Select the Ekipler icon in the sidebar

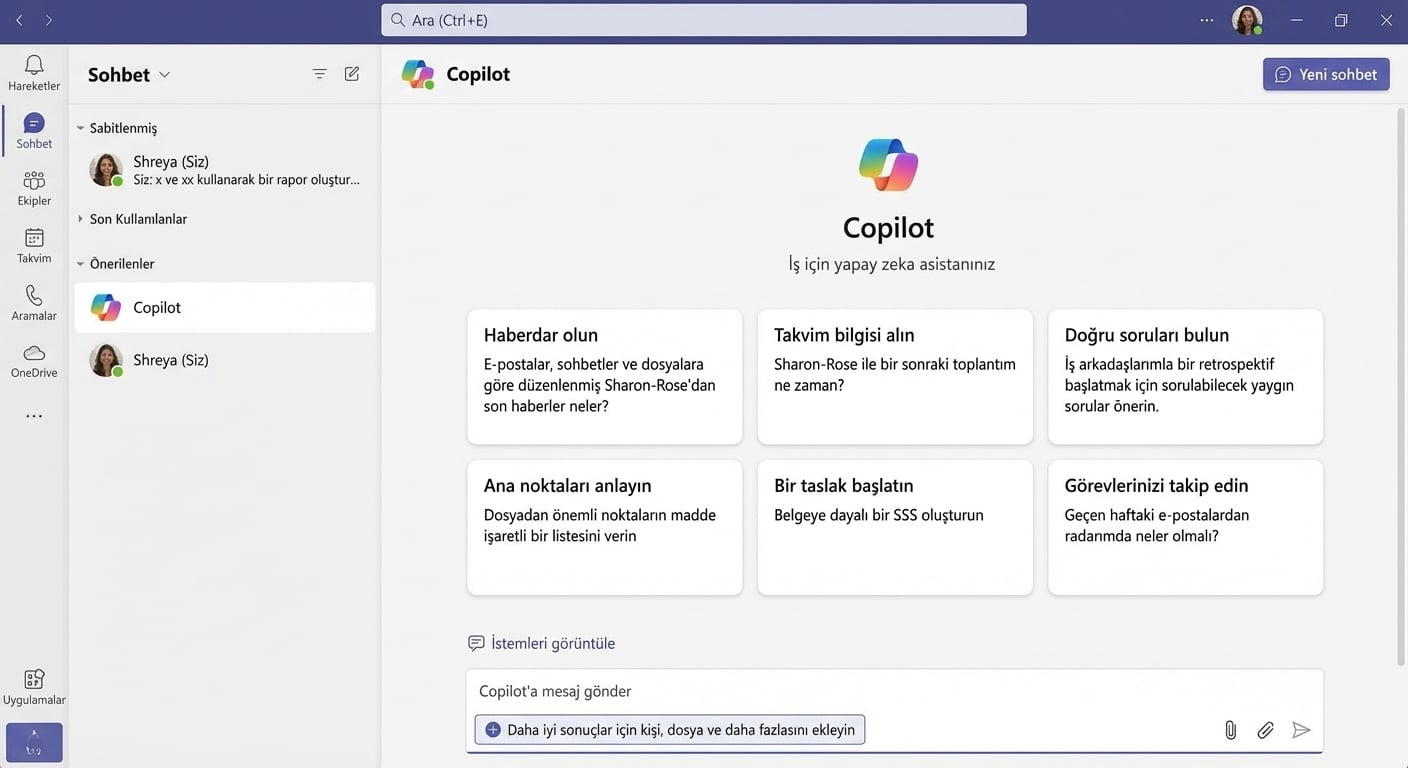coord(33,186)
